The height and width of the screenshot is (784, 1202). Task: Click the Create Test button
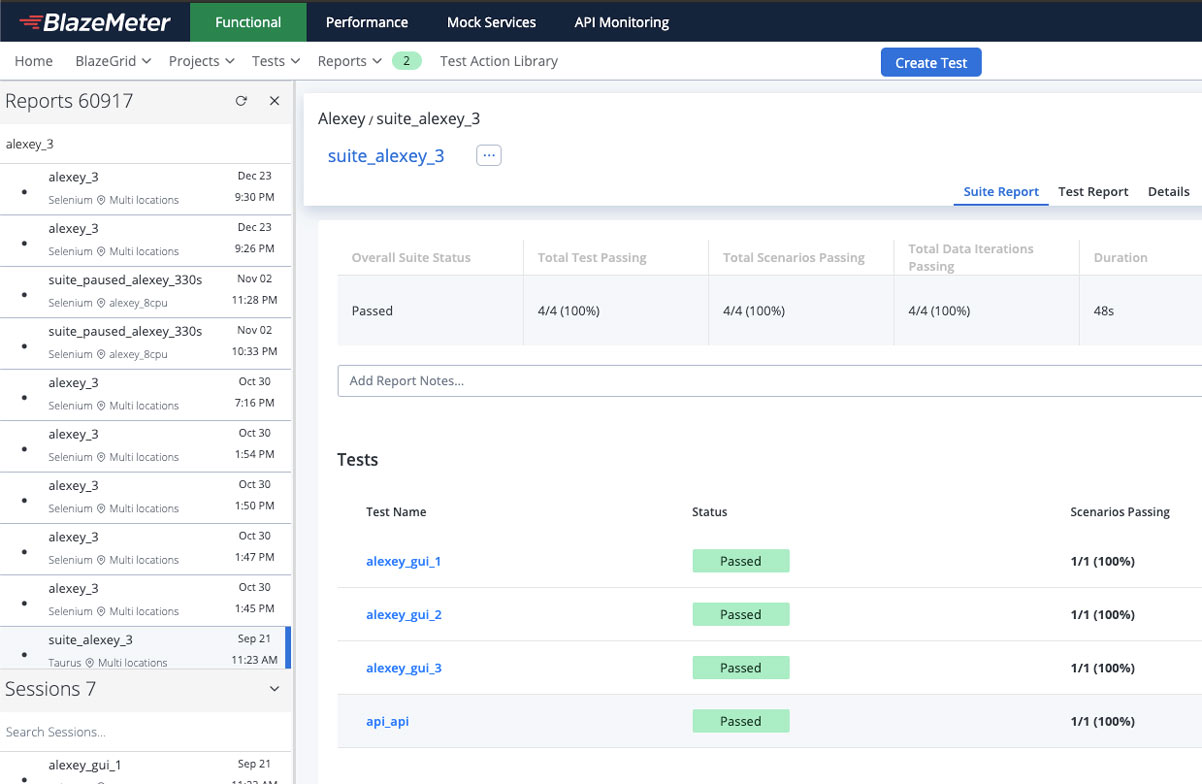coord(930,61)
